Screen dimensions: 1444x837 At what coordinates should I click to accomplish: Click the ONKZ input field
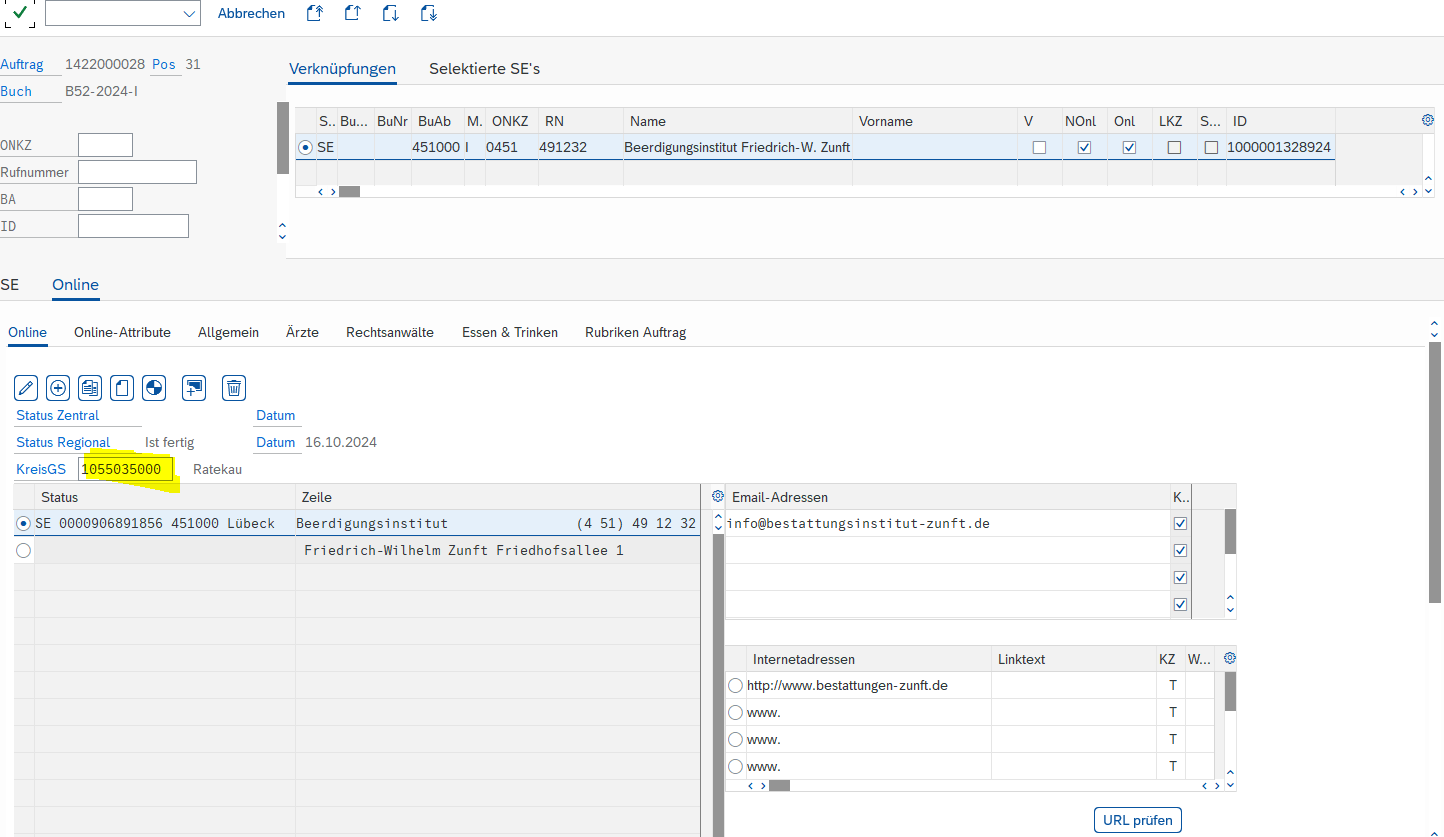tap(105, 145)
